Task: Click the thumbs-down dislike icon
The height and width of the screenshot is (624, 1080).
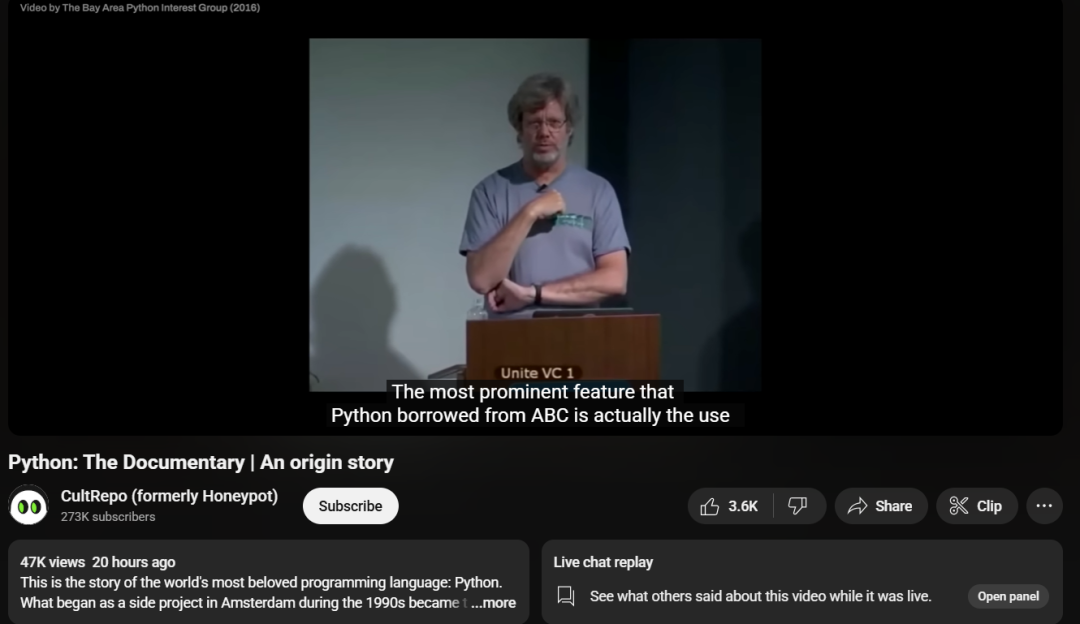Action: click(798, 506)
